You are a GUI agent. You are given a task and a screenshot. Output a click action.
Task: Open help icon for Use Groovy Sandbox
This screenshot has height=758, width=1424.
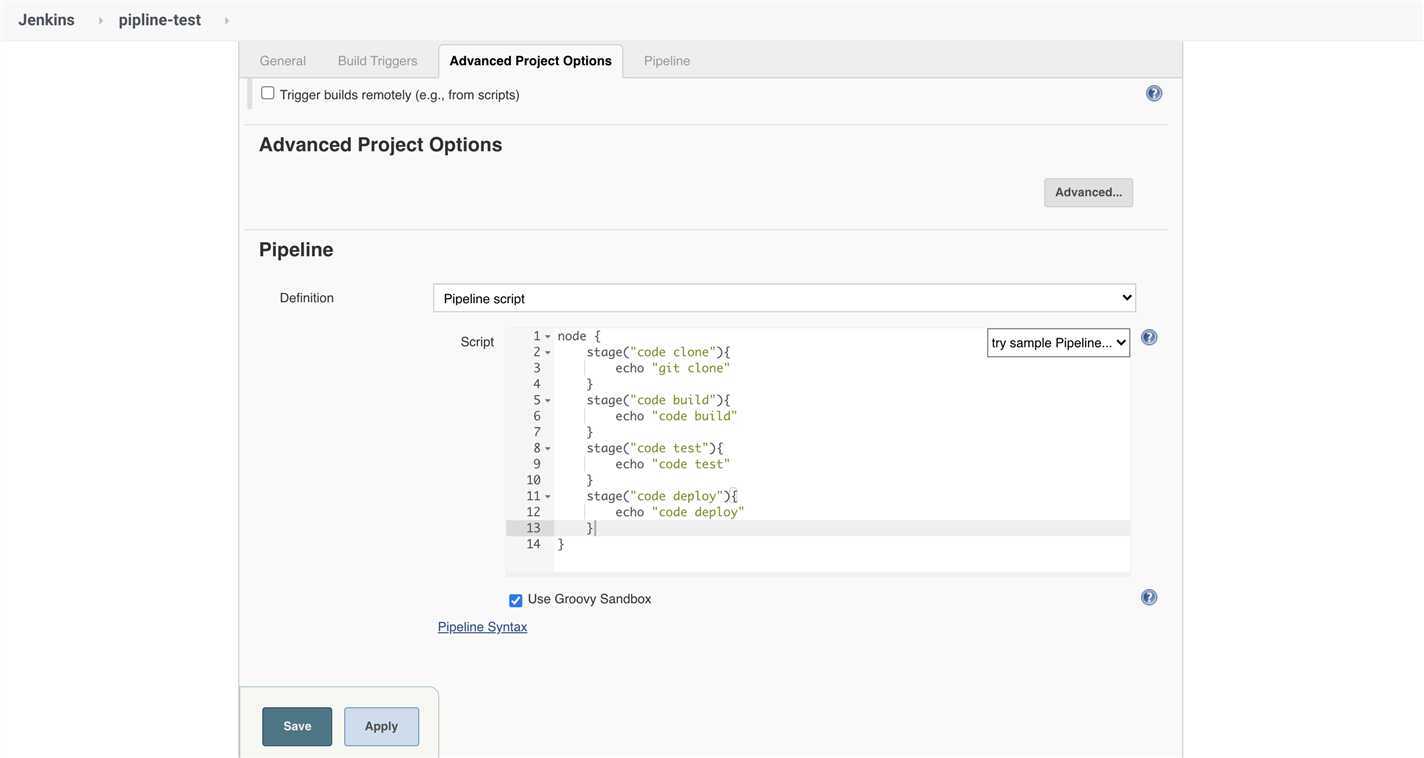click(1149, 597)
